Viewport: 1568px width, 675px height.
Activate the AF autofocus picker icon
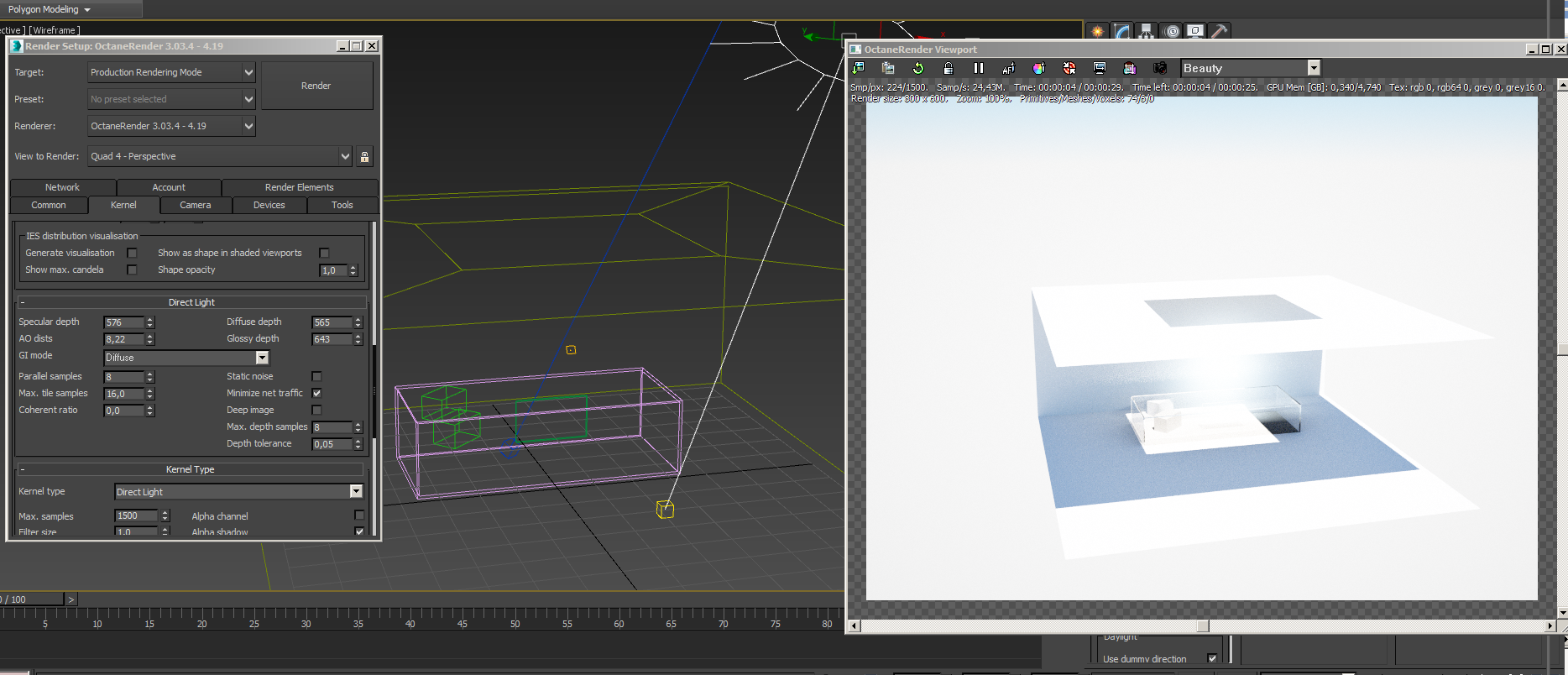1009,68
